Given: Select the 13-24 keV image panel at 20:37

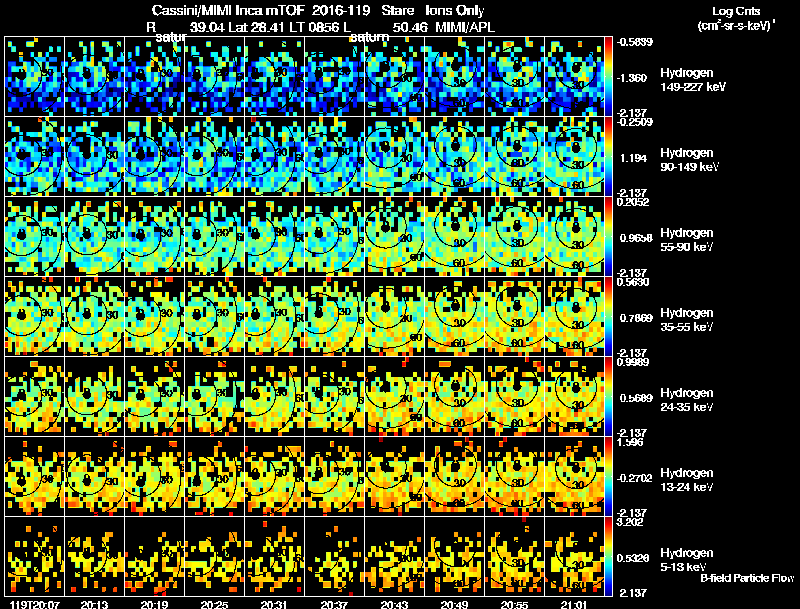Looking at the screenshot, I should coord(335,477).
